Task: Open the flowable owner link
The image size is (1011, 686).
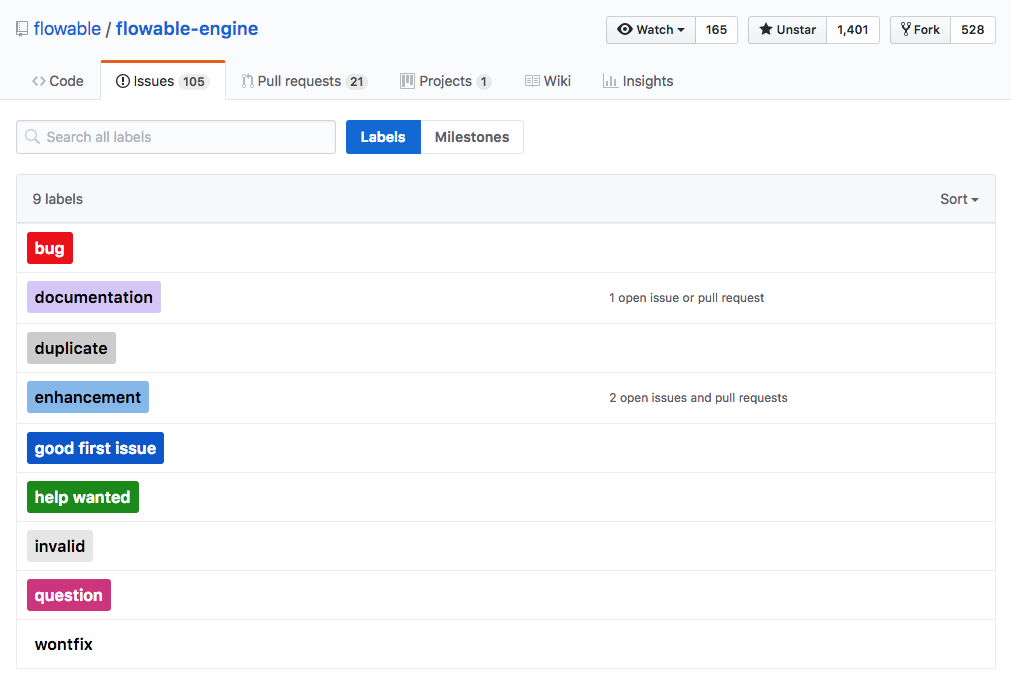Action: (67, 29)
